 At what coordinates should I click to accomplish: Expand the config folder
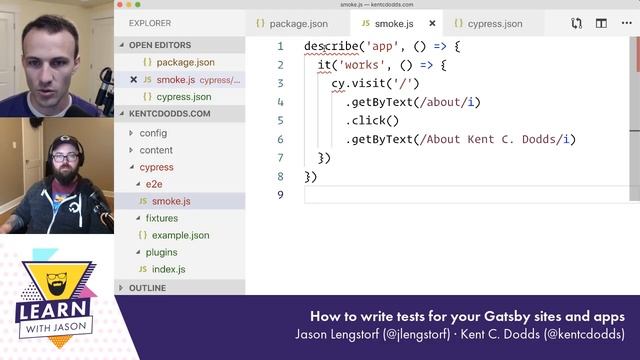pos(131,133)
